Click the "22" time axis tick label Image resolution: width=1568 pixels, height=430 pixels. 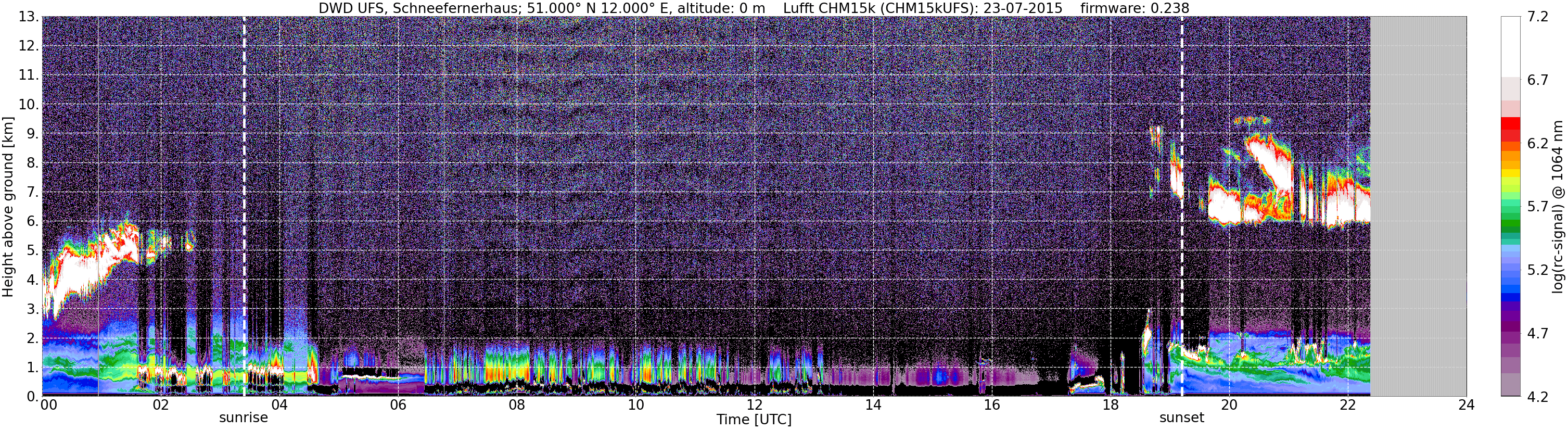[1348, 405]
